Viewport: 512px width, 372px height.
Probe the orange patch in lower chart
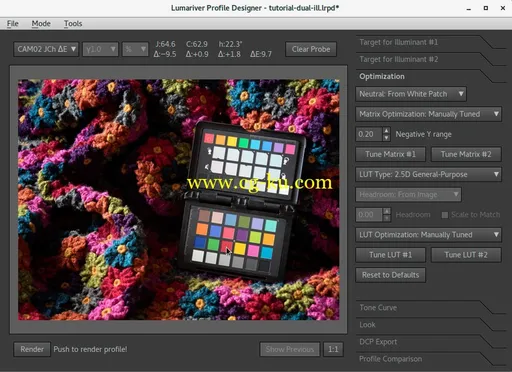tap(202, 229)
